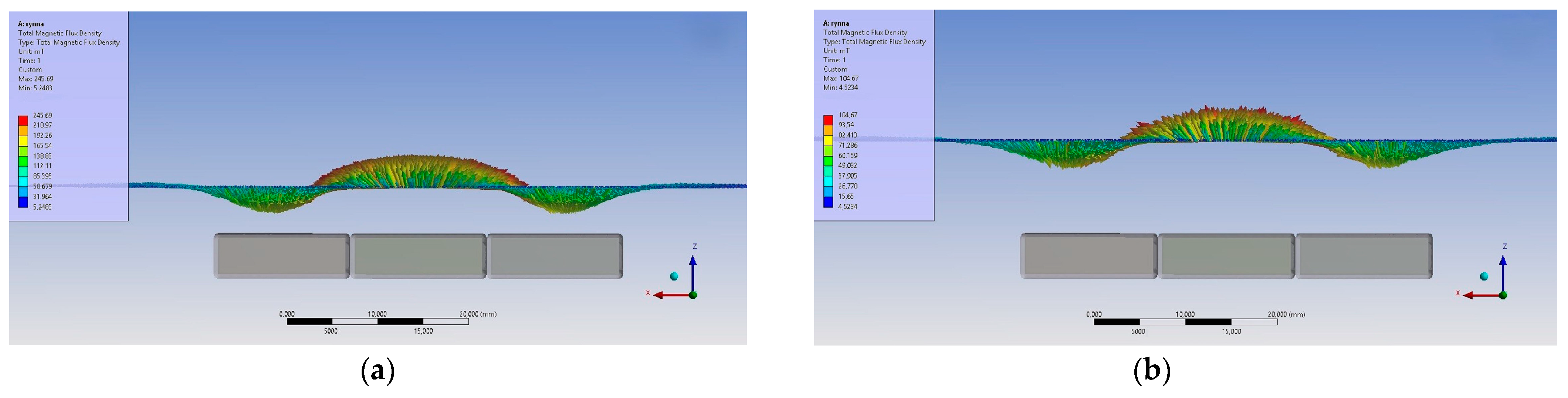This screenshot has height=398, width=1568.
Task: Click the 'Time: 1' line in panel (b)
Action: (834, 60)
